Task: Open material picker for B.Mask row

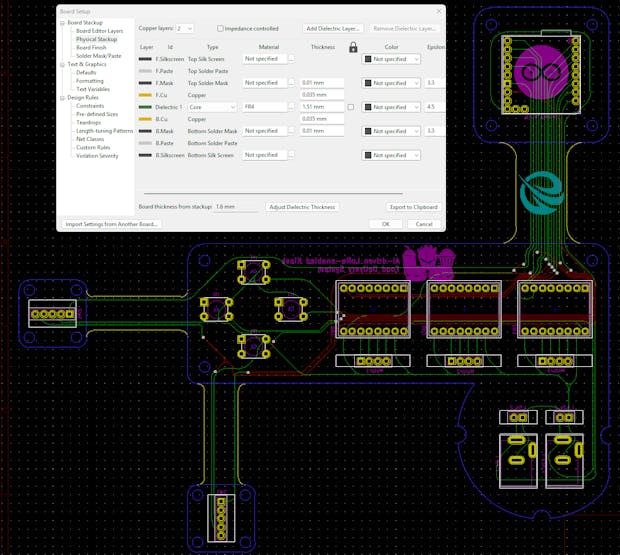Action: coord(292,131)
